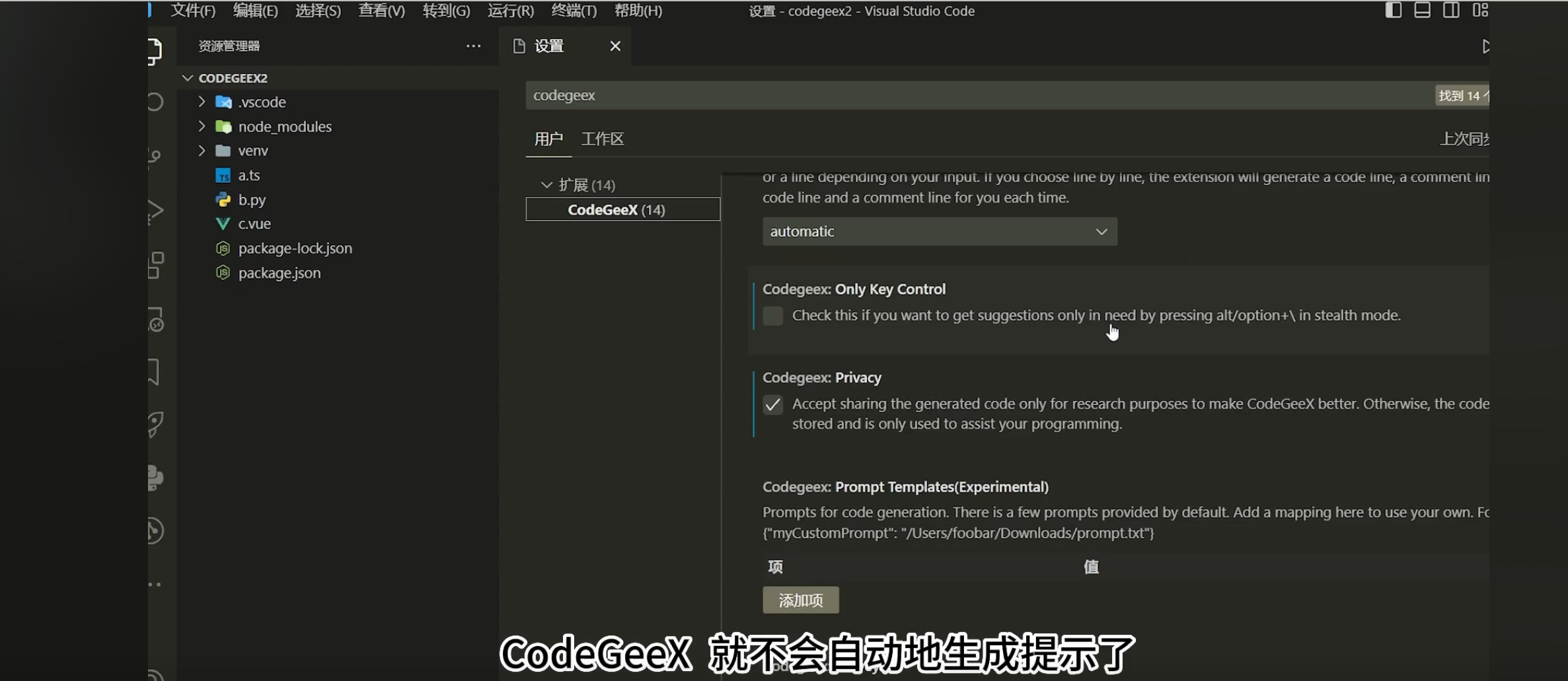Show additional views via activity bar ellipsis

click(155, 585)
